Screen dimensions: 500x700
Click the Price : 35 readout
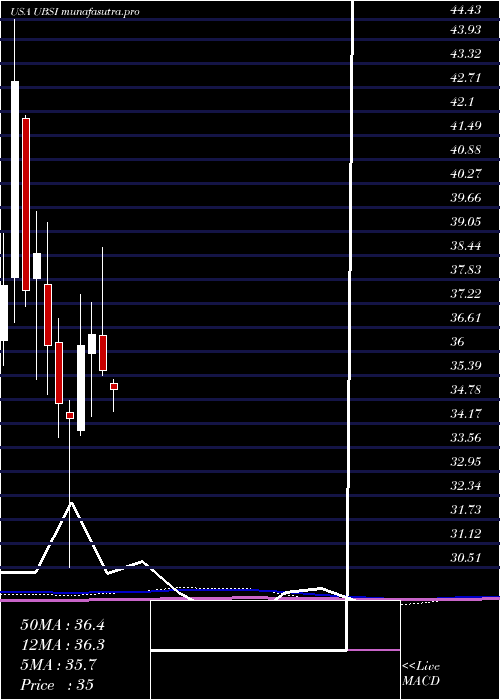pos(57,685)
